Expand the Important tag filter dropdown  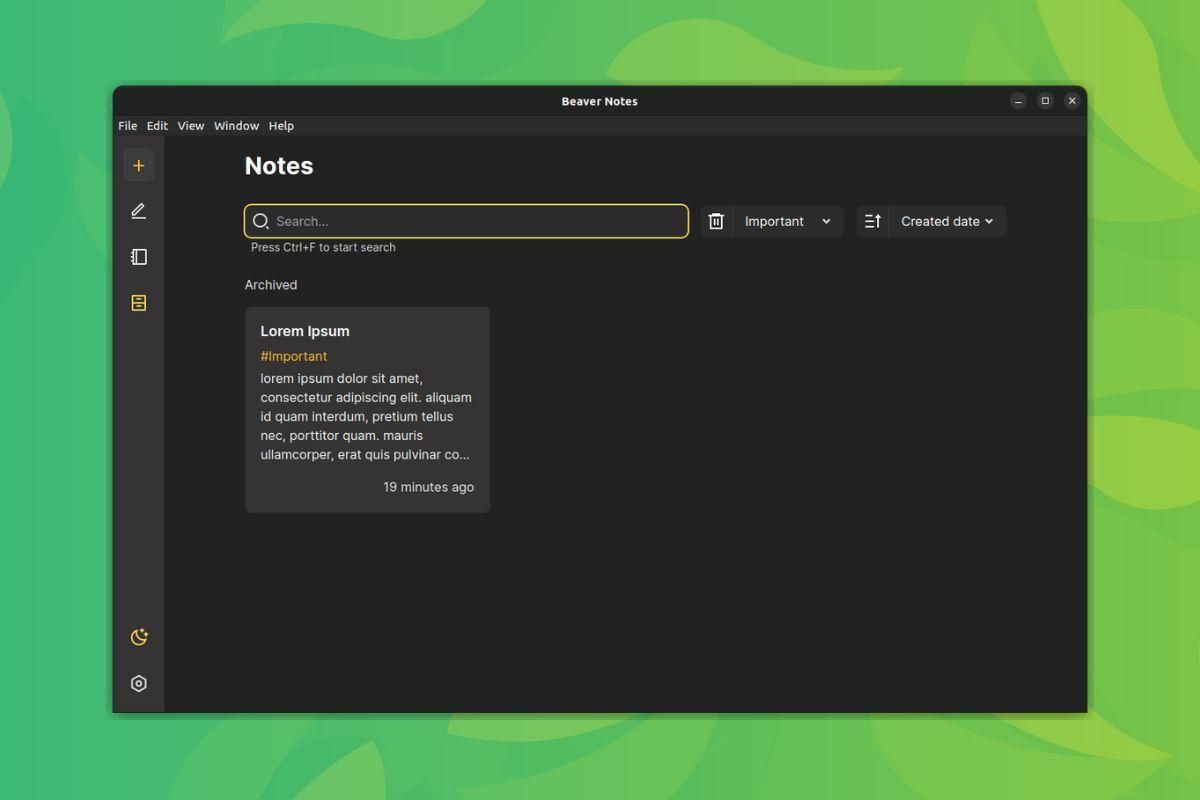(827, 221)
